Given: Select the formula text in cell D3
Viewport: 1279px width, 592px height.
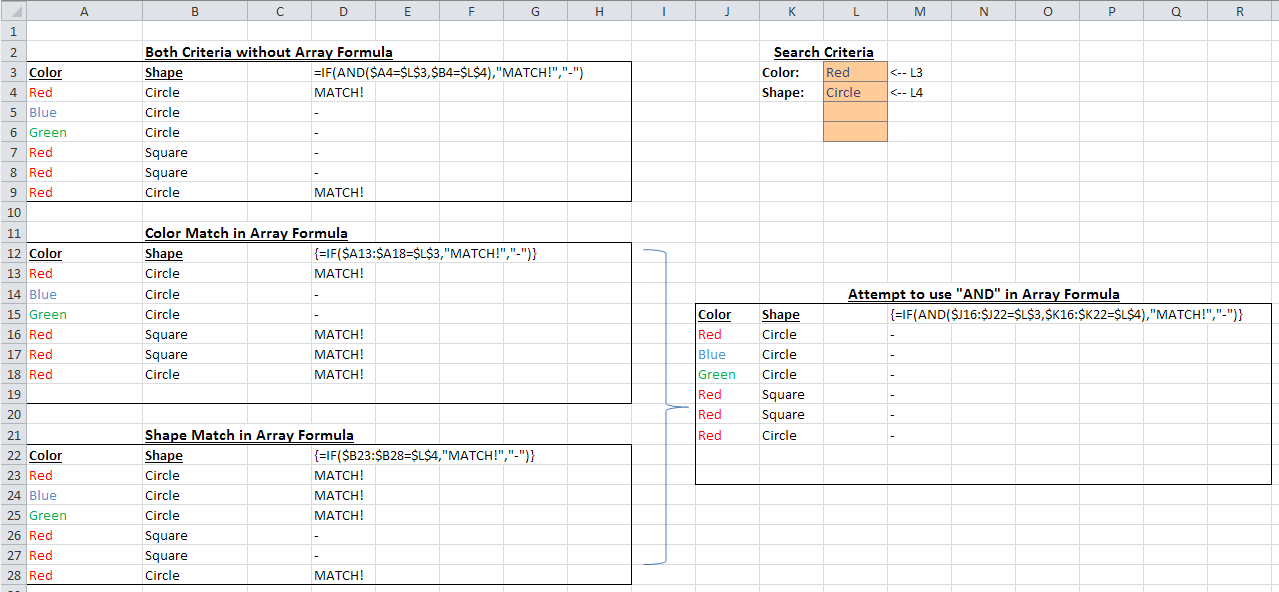Looking at the screenshot, I should click(x=448, y=72).
